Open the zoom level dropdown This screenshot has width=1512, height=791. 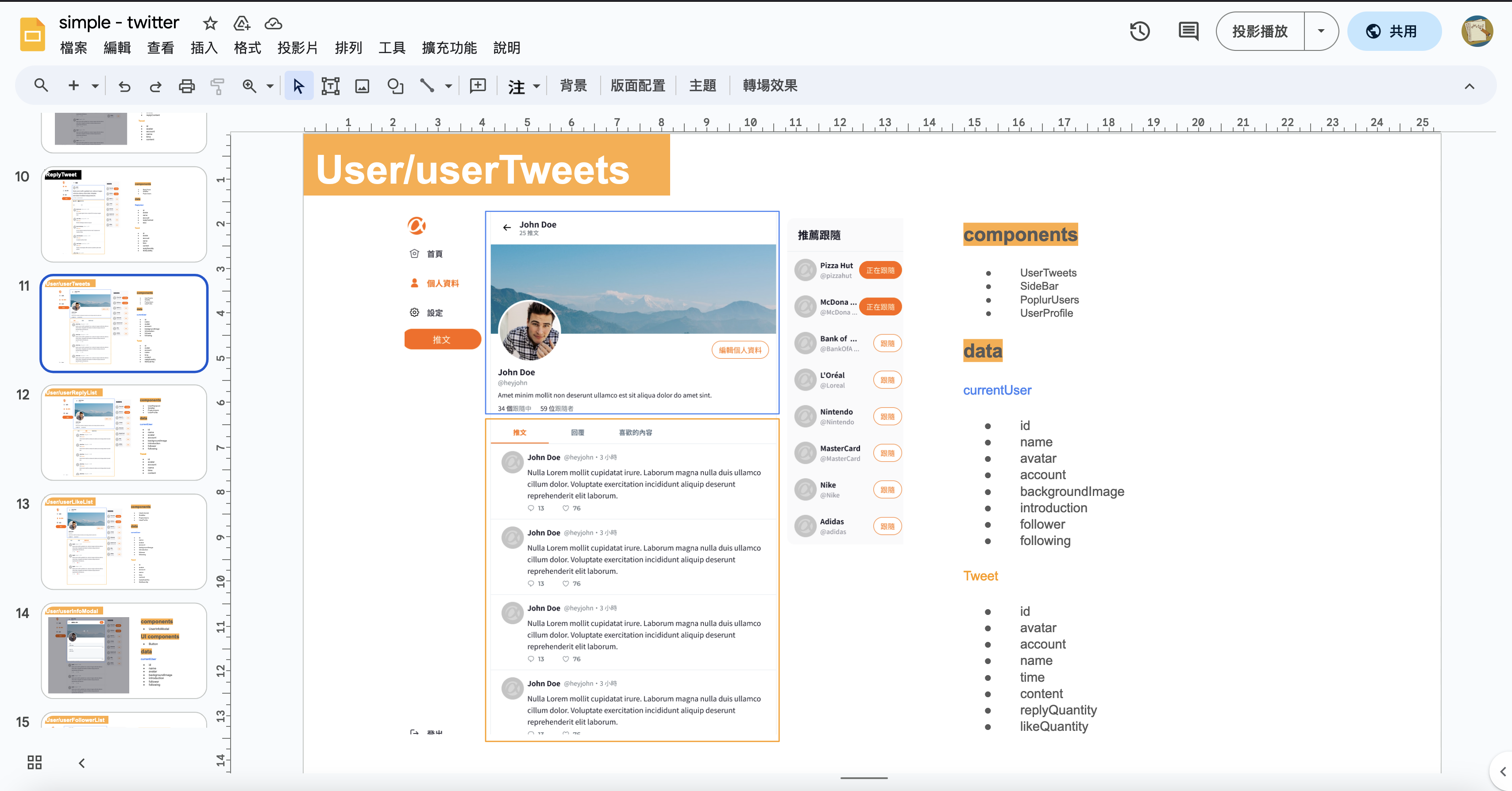tap(270, 85)
